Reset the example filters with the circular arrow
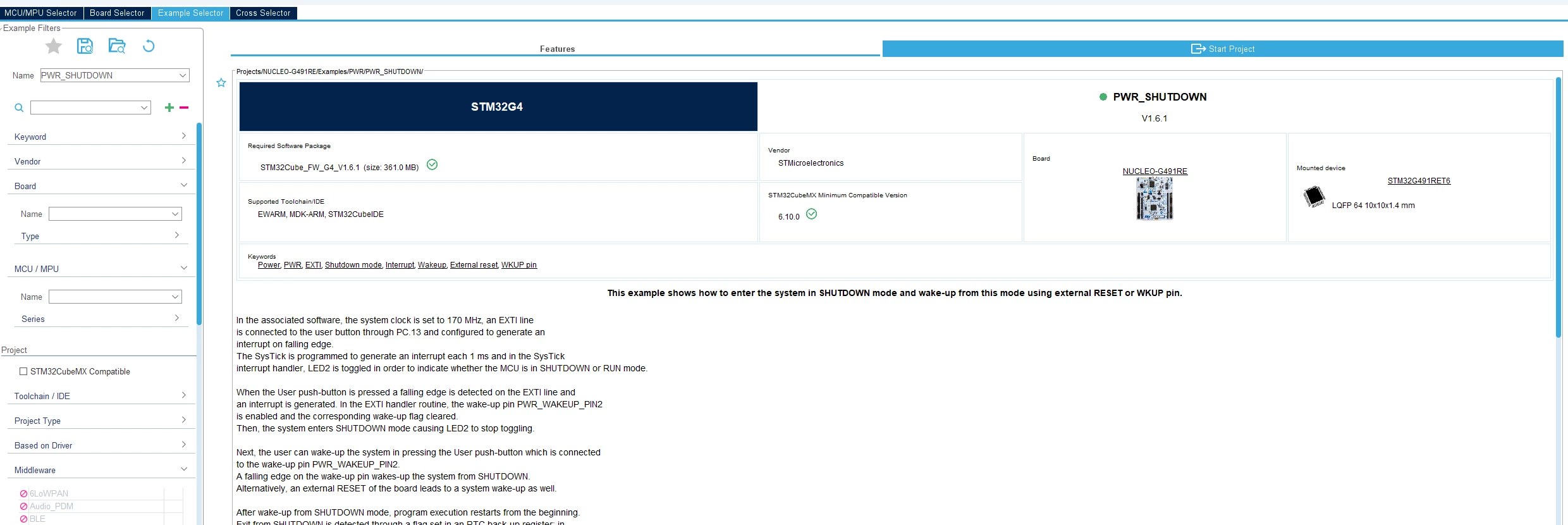Viewport: 1568px width, 525px height. 149,46
